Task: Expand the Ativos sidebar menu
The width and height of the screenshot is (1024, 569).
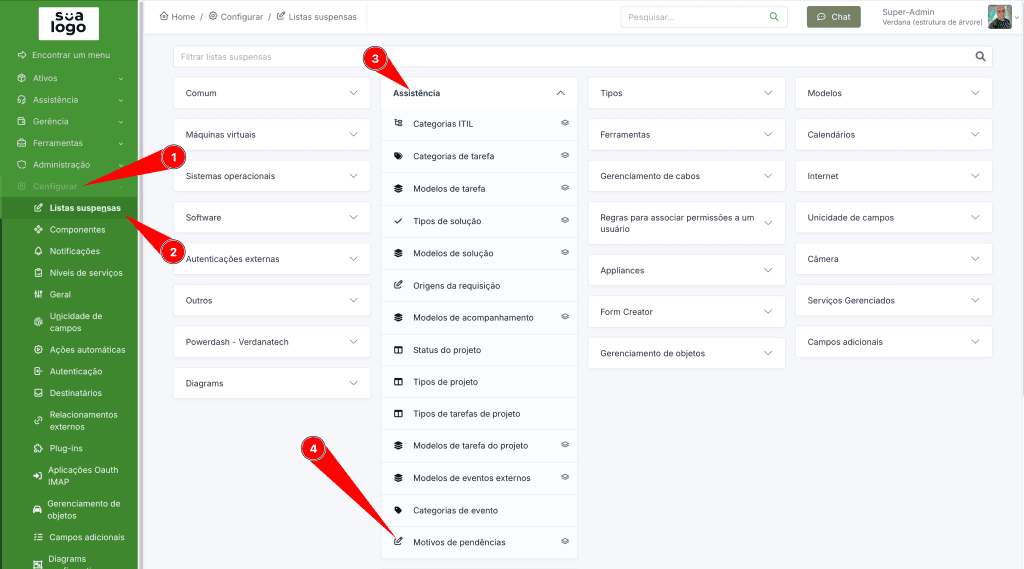Action: (x=69, y=78)
